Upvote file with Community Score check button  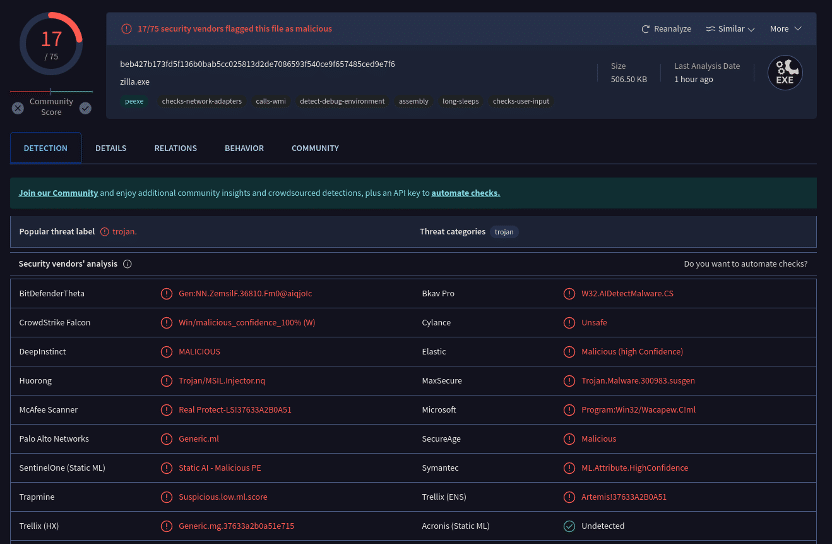pos(85,108)
